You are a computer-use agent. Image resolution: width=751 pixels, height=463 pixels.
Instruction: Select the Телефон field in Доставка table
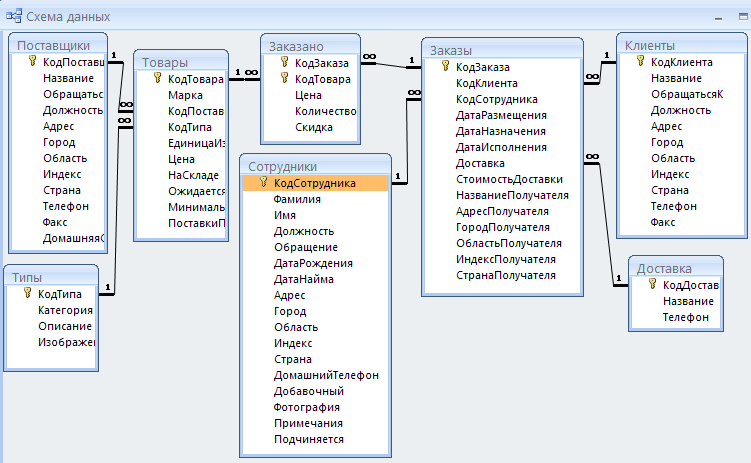[685, 317]
